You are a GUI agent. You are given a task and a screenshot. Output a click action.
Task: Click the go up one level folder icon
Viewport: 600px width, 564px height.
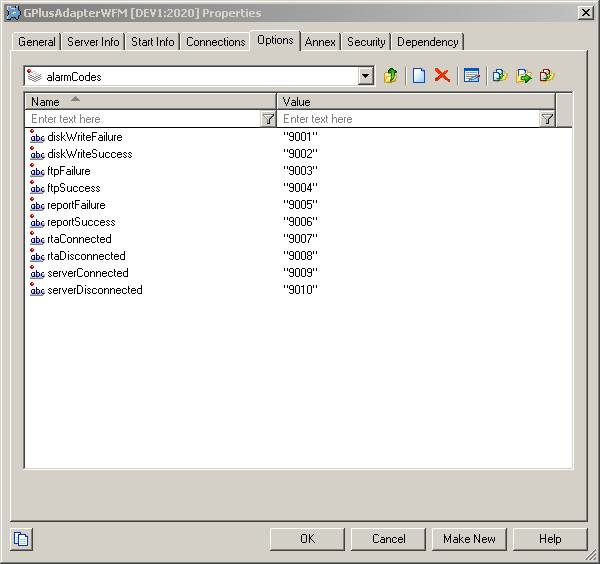(391, 75)
